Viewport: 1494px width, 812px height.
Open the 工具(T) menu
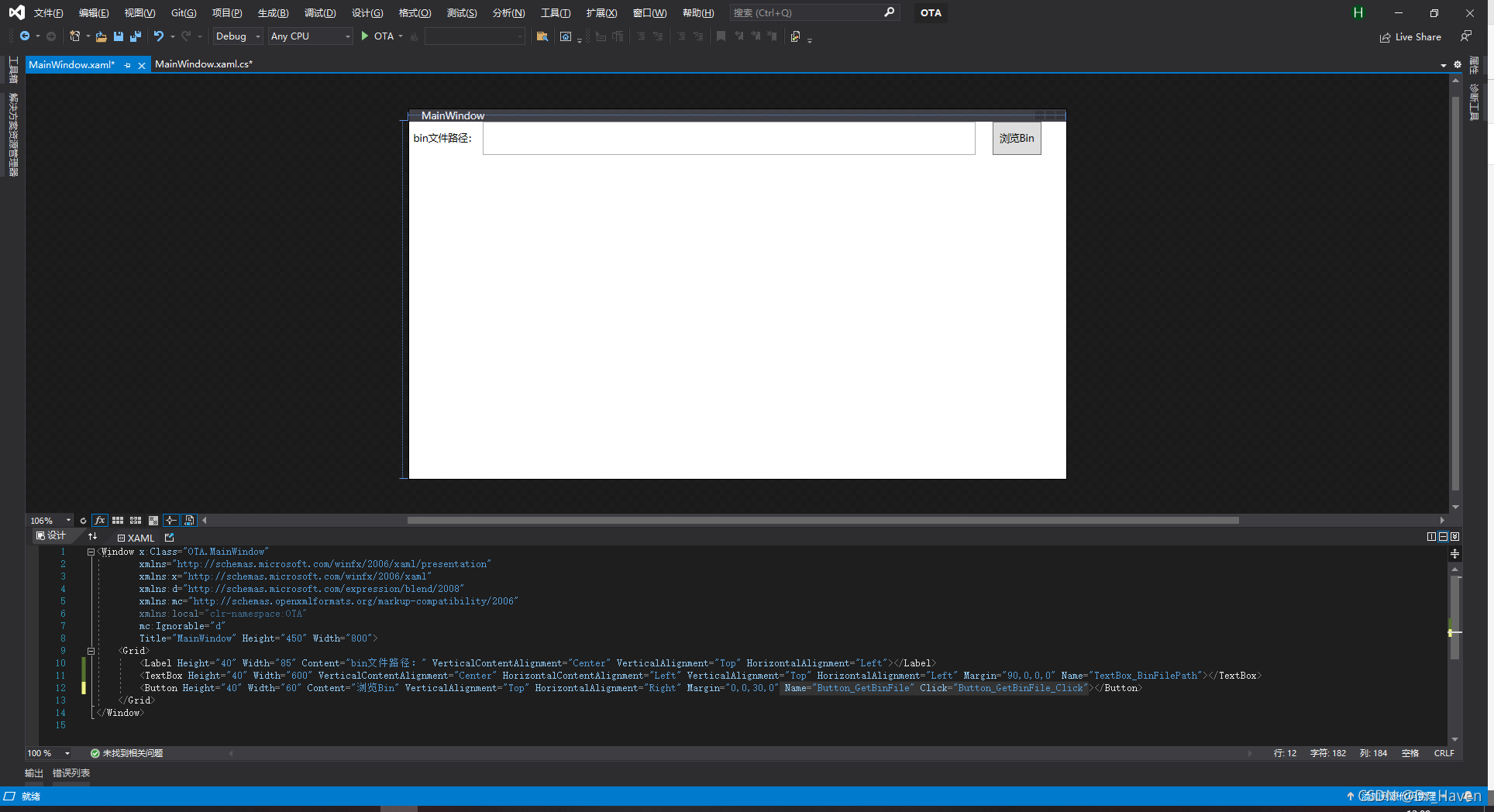click(x=556, y=13)
